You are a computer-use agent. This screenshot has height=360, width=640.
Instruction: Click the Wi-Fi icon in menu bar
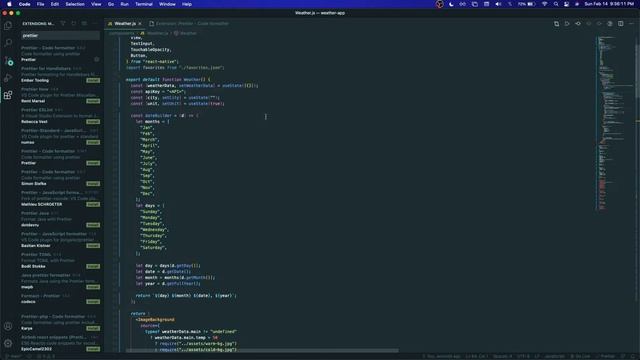click(544, 4)
